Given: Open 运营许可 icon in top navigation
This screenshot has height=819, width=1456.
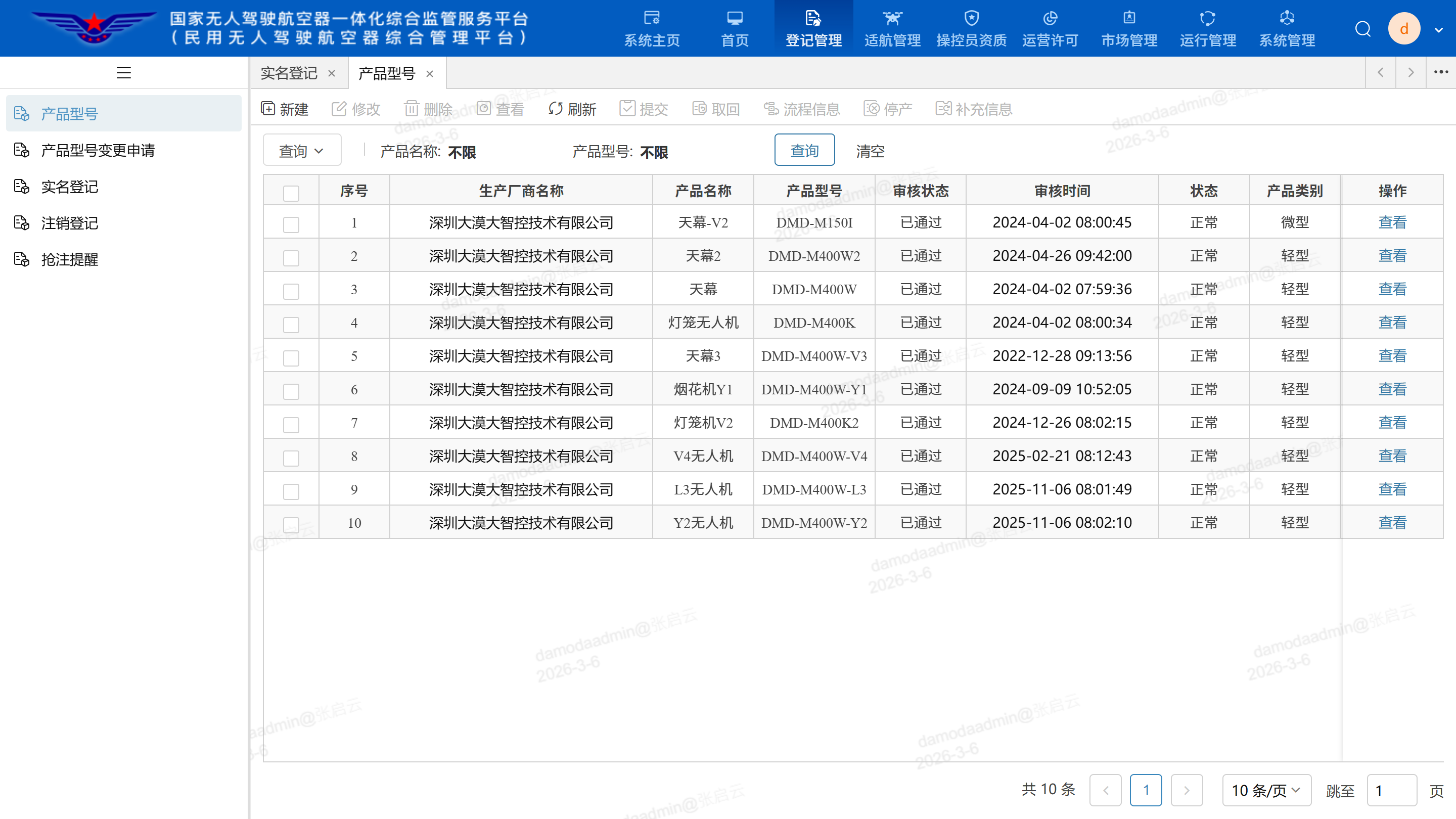Looking at the screenshot, I should point(1050,19).
